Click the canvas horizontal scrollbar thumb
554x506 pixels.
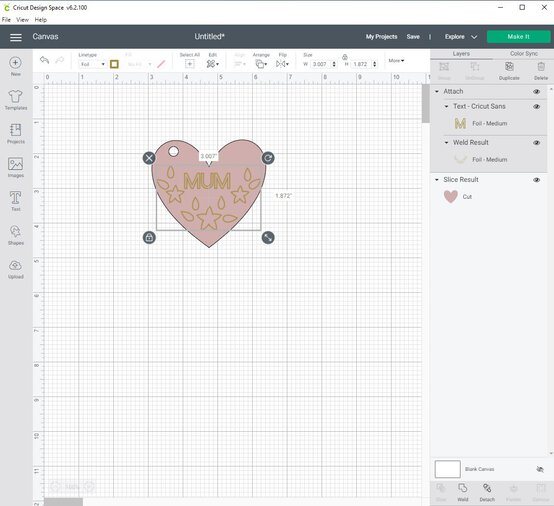point(63,502)
